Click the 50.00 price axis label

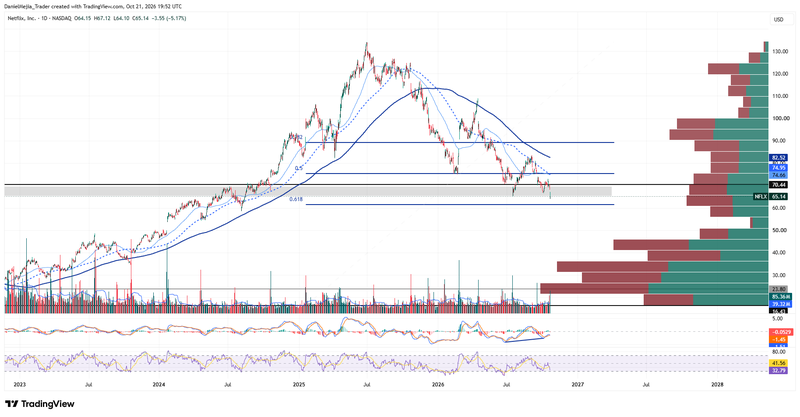779,230
